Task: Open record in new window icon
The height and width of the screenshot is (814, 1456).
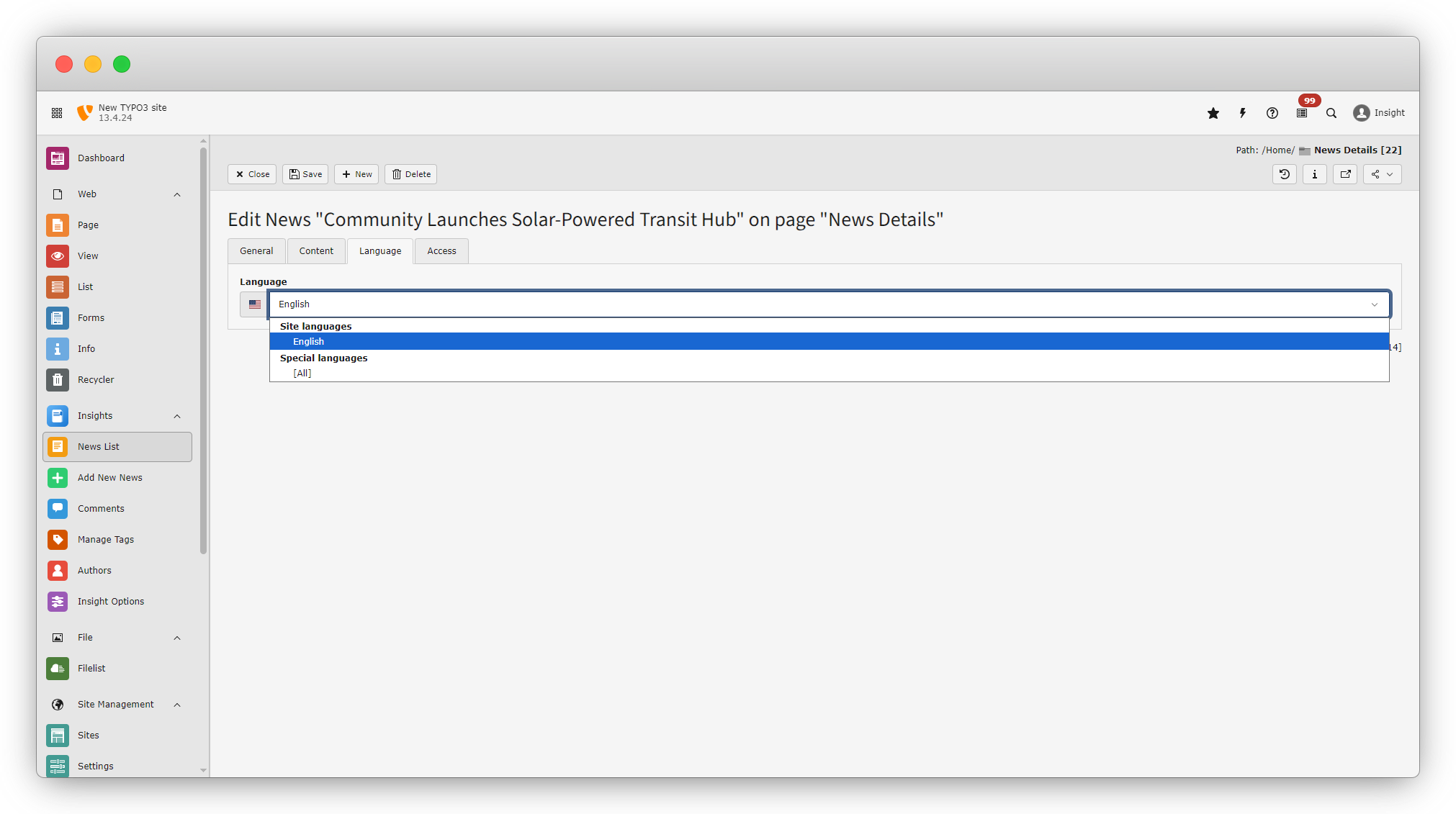Action: (x=1345, y=174)
